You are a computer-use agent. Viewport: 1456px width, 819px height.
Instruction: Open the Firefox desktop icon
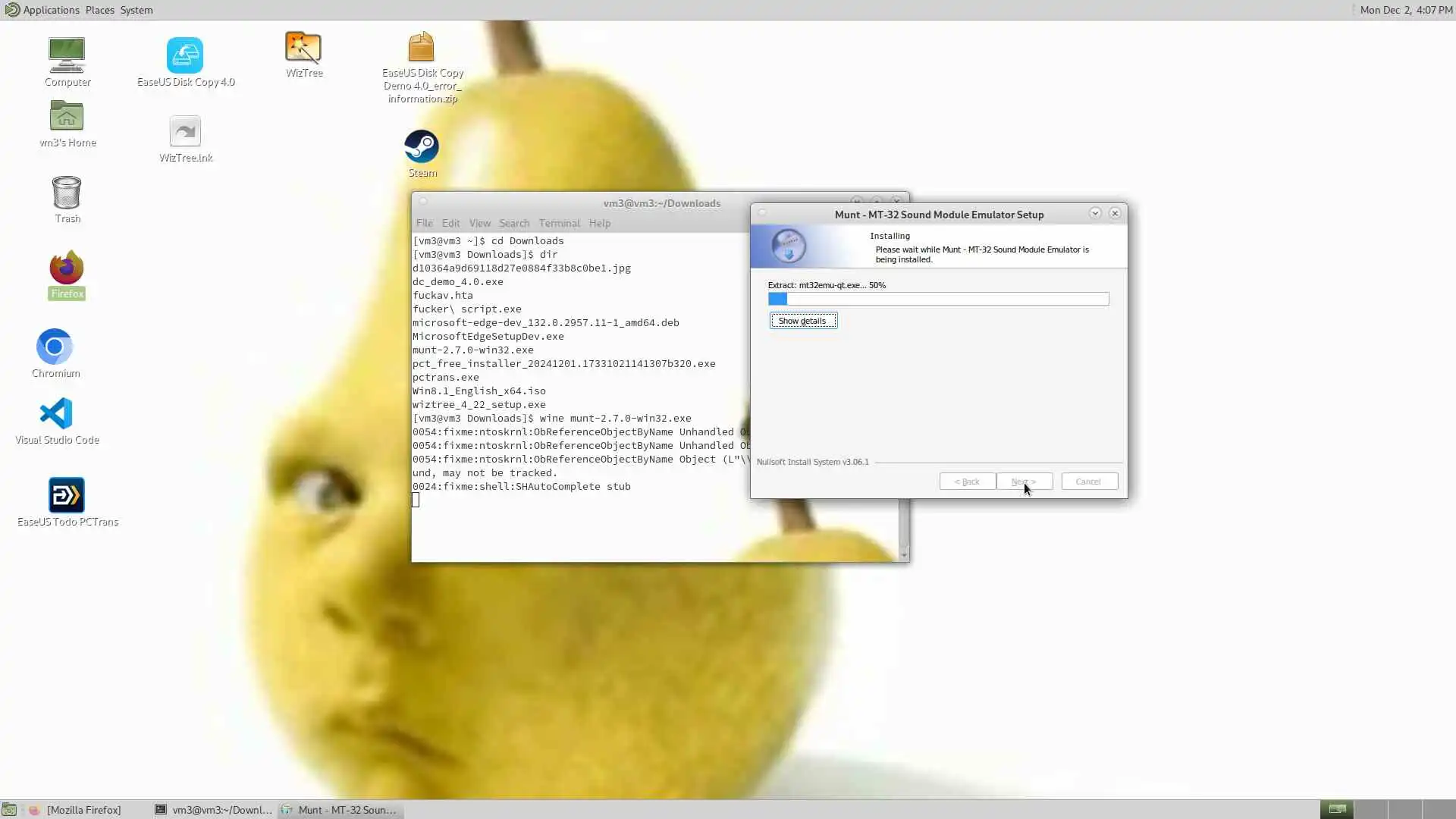tap(67, 268)
